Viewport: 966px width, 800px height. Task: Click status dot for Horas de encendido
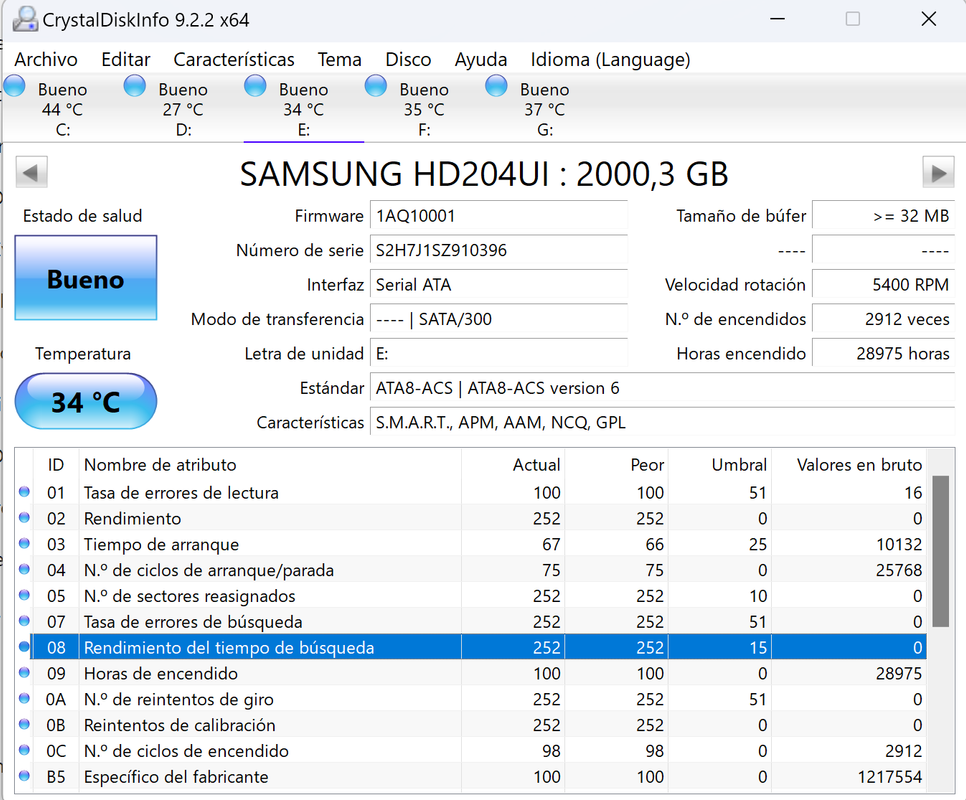(x=24, y=673)
